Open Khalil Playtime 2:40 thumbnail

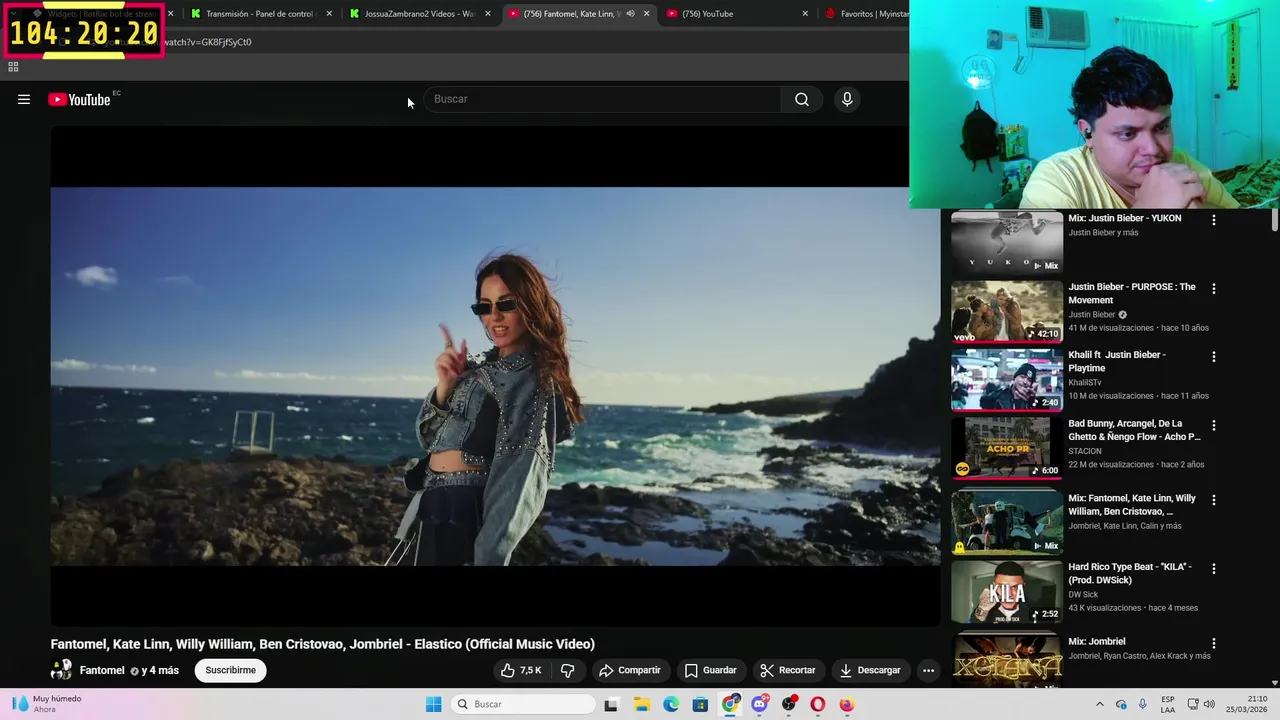tap(1007, 378)
